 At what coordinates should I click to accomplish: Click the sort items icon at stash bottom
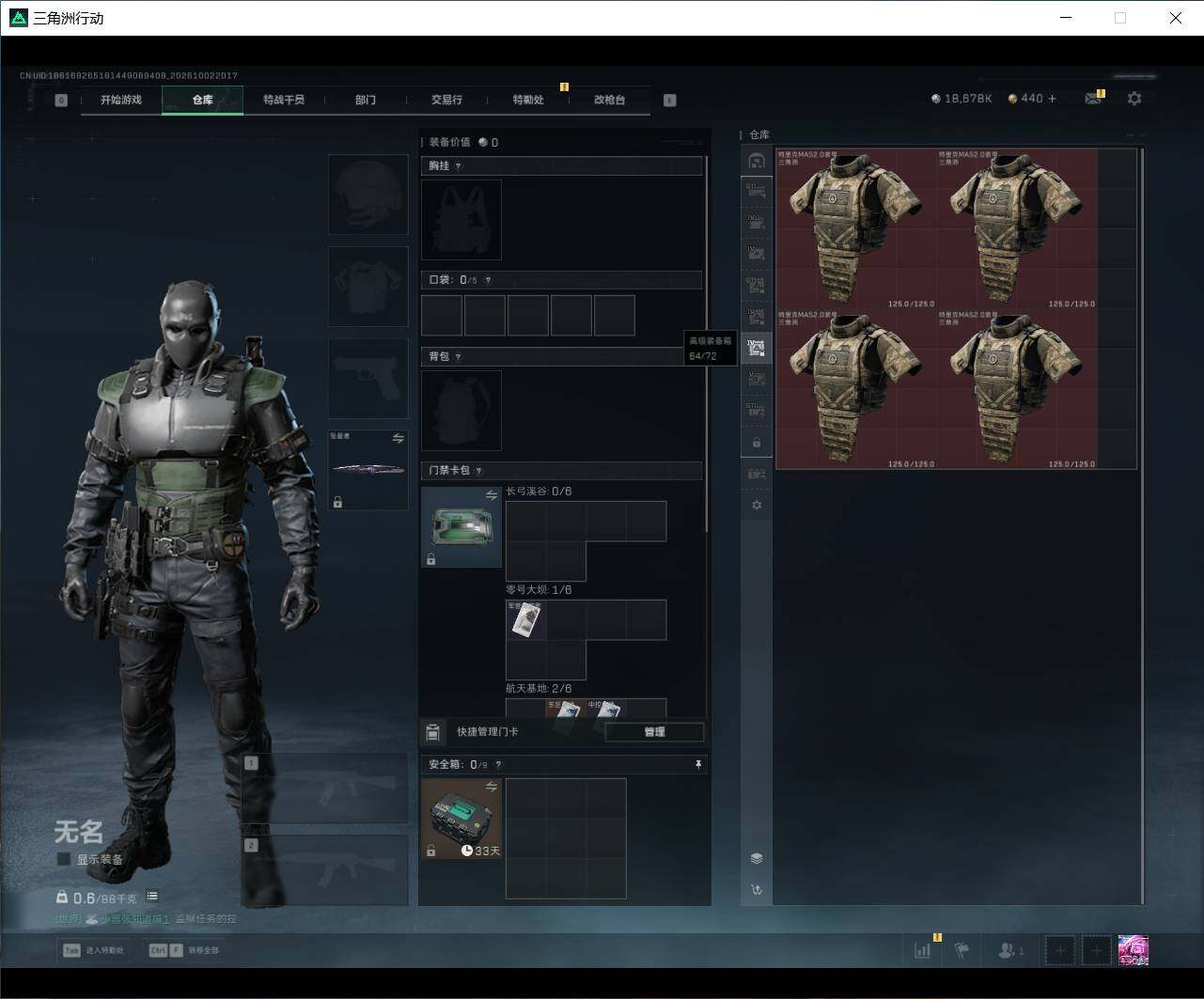click(x=757, y=889)
